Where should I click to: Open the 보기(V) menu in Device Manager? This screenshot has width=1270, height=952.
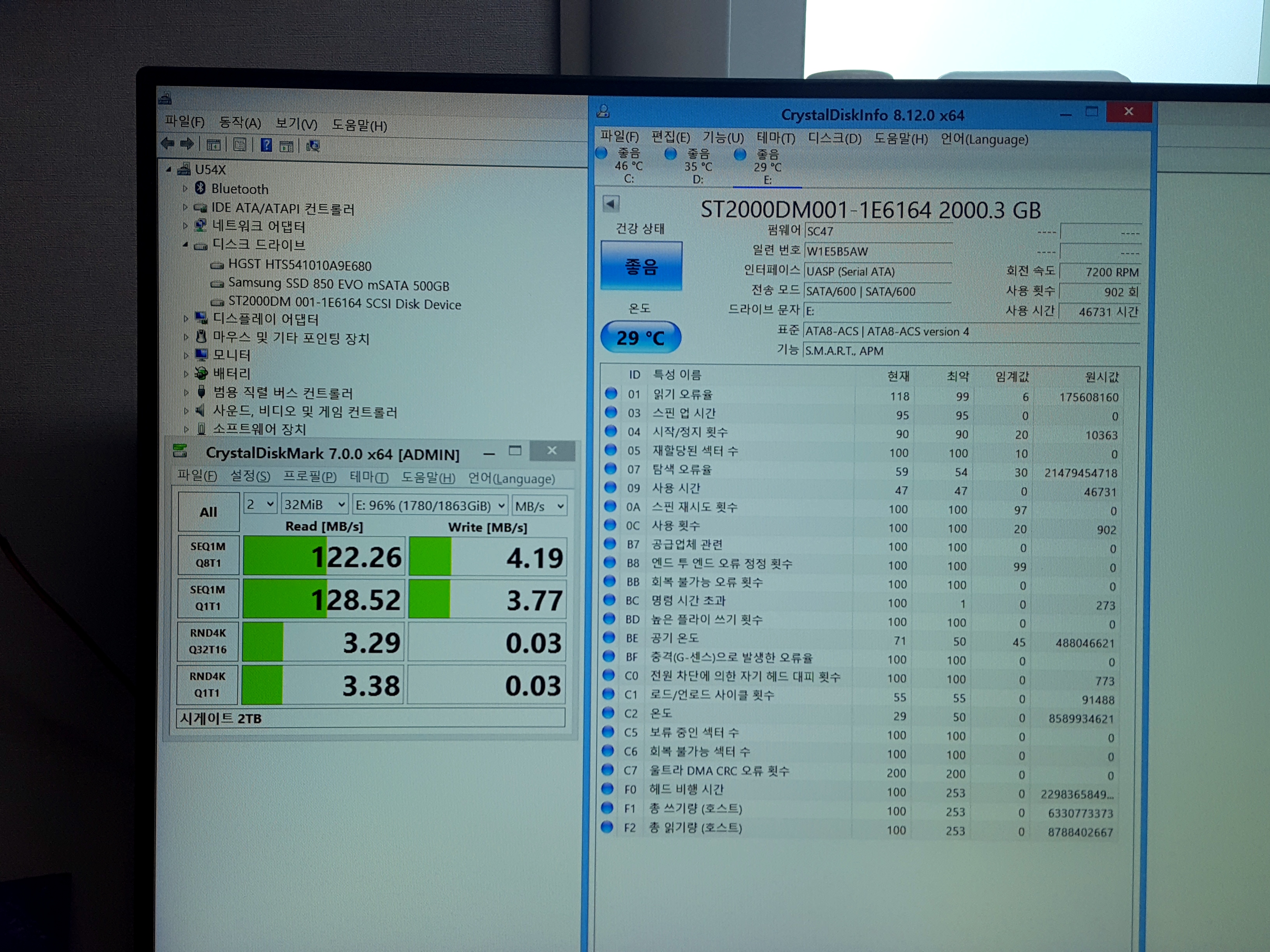click(x=296, y=124)
